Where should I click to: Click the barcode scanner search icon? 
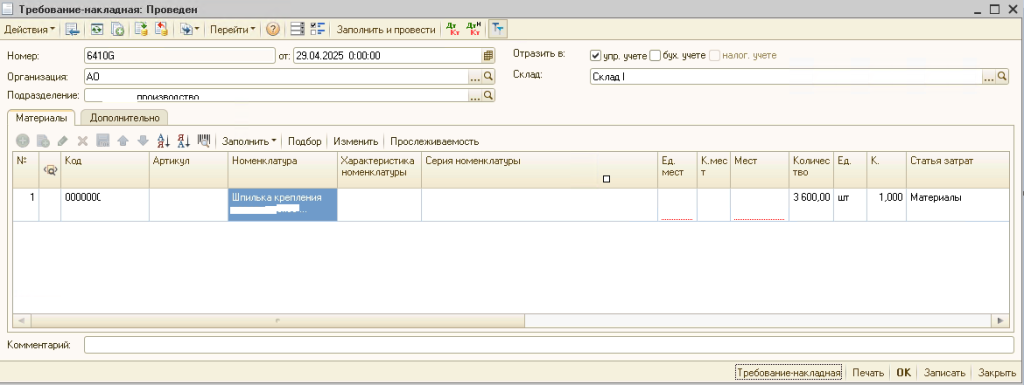point(204,140)
